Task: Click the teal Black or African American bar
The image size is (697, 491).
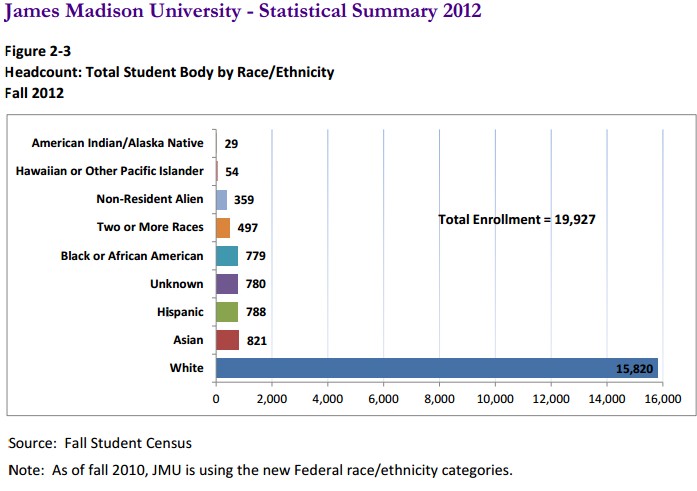Action: pyautogui.click(x=227, y=256)
